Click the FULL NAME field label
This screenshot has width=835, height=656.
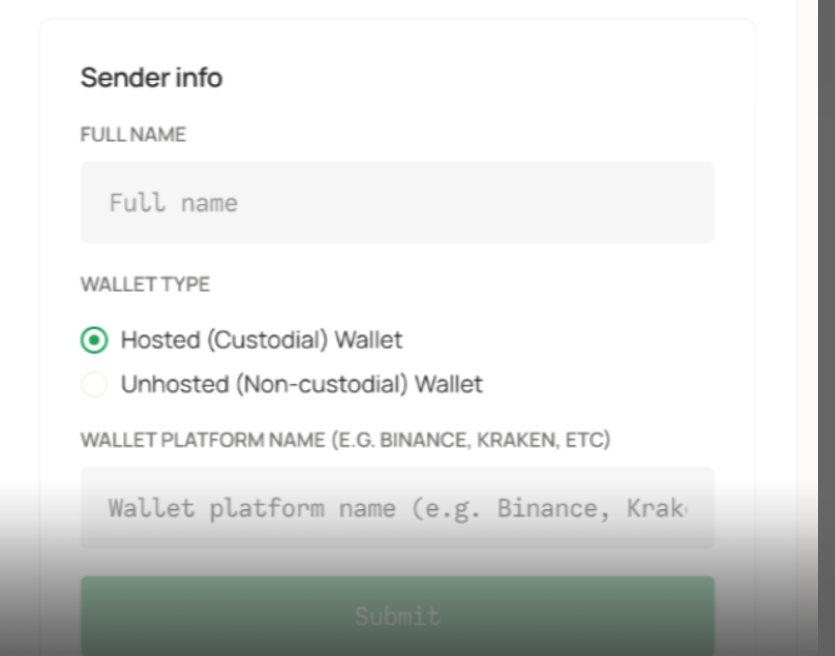(133, 134)
